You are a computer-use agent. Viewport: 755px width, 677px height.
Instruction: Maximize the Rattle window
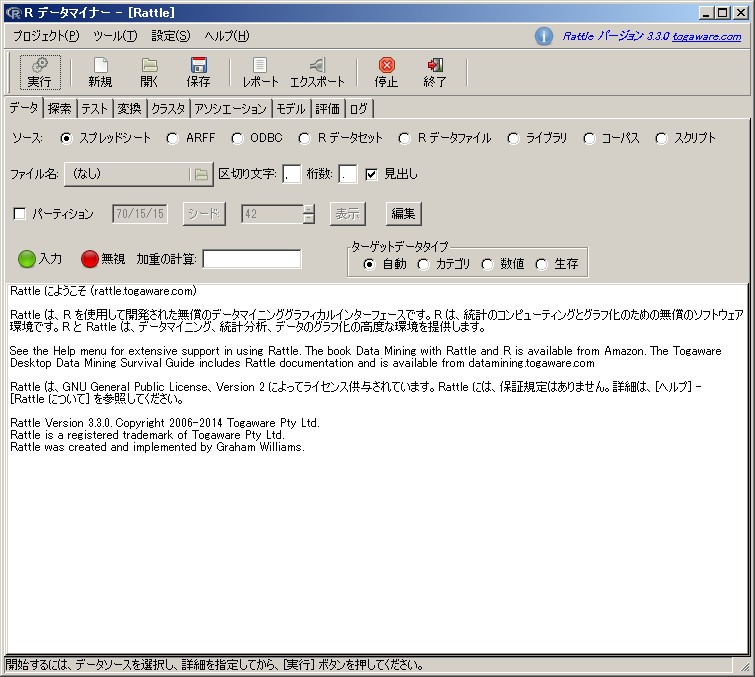click(723, 13)
